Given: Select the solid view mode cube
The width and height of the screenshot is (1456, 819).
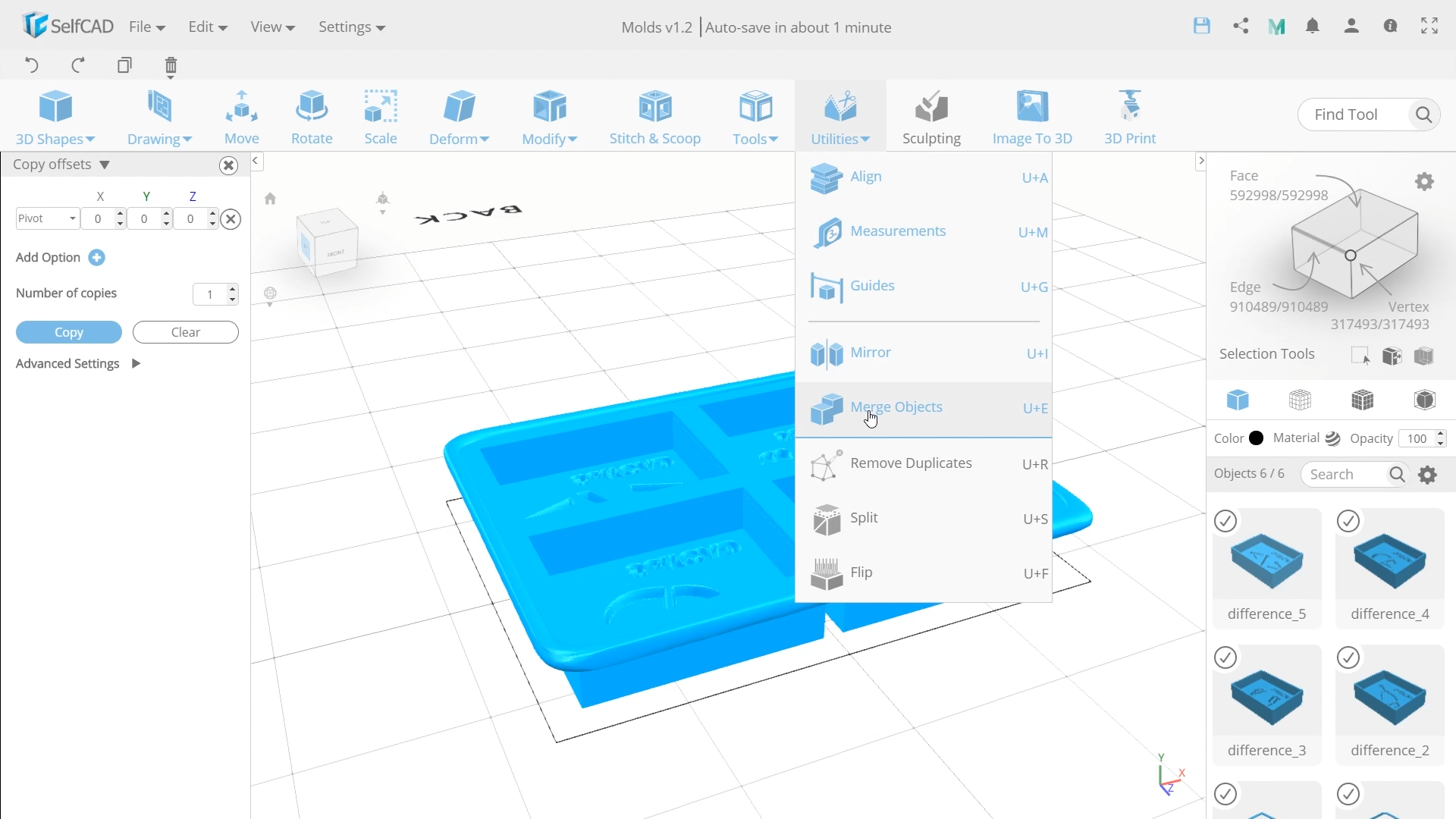Looking at the screenshot, I should click(1238, 400).
